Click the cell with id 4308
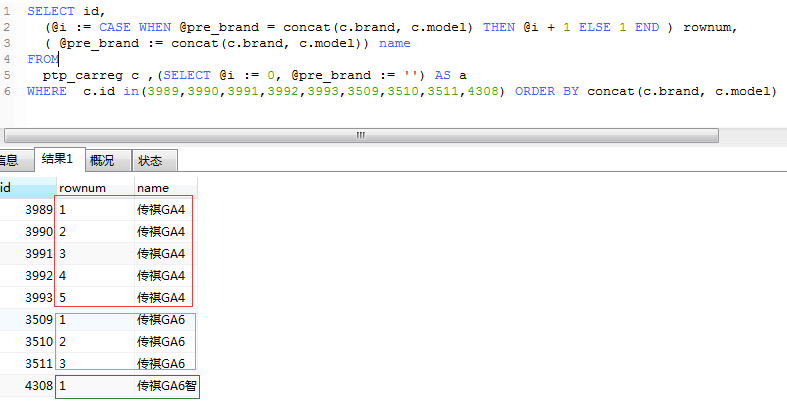 [28, 386]
